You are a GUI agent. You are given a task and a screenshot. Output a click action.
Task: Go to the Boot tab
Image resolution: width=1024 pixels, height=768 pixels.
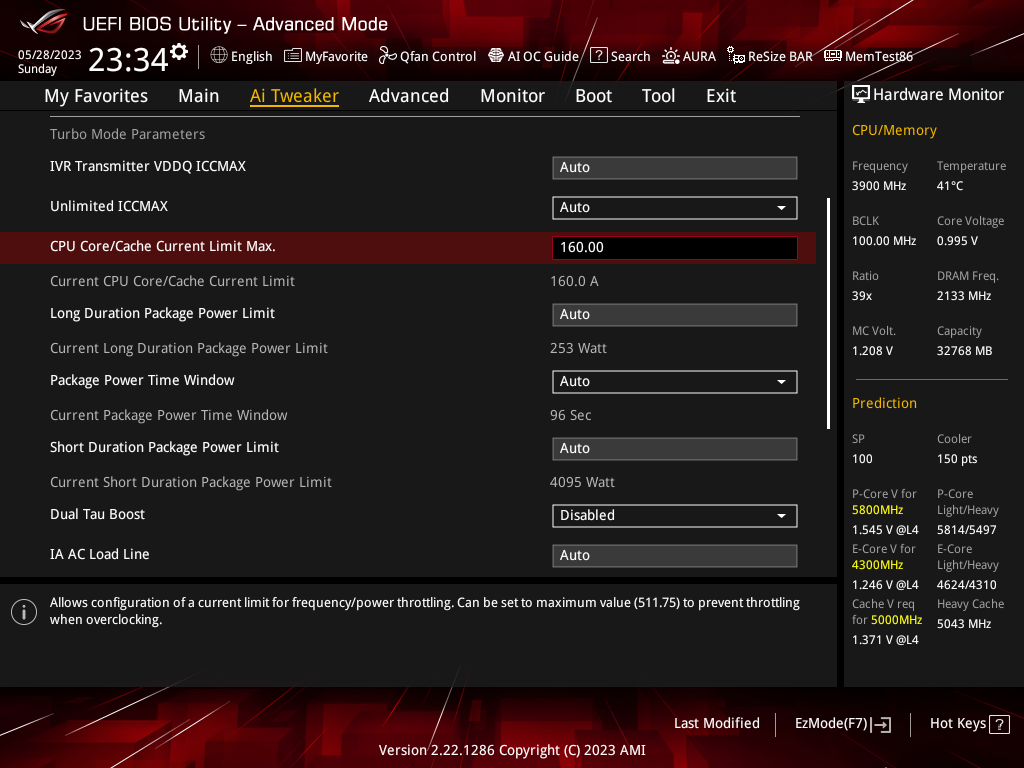(x=593, y=96)
